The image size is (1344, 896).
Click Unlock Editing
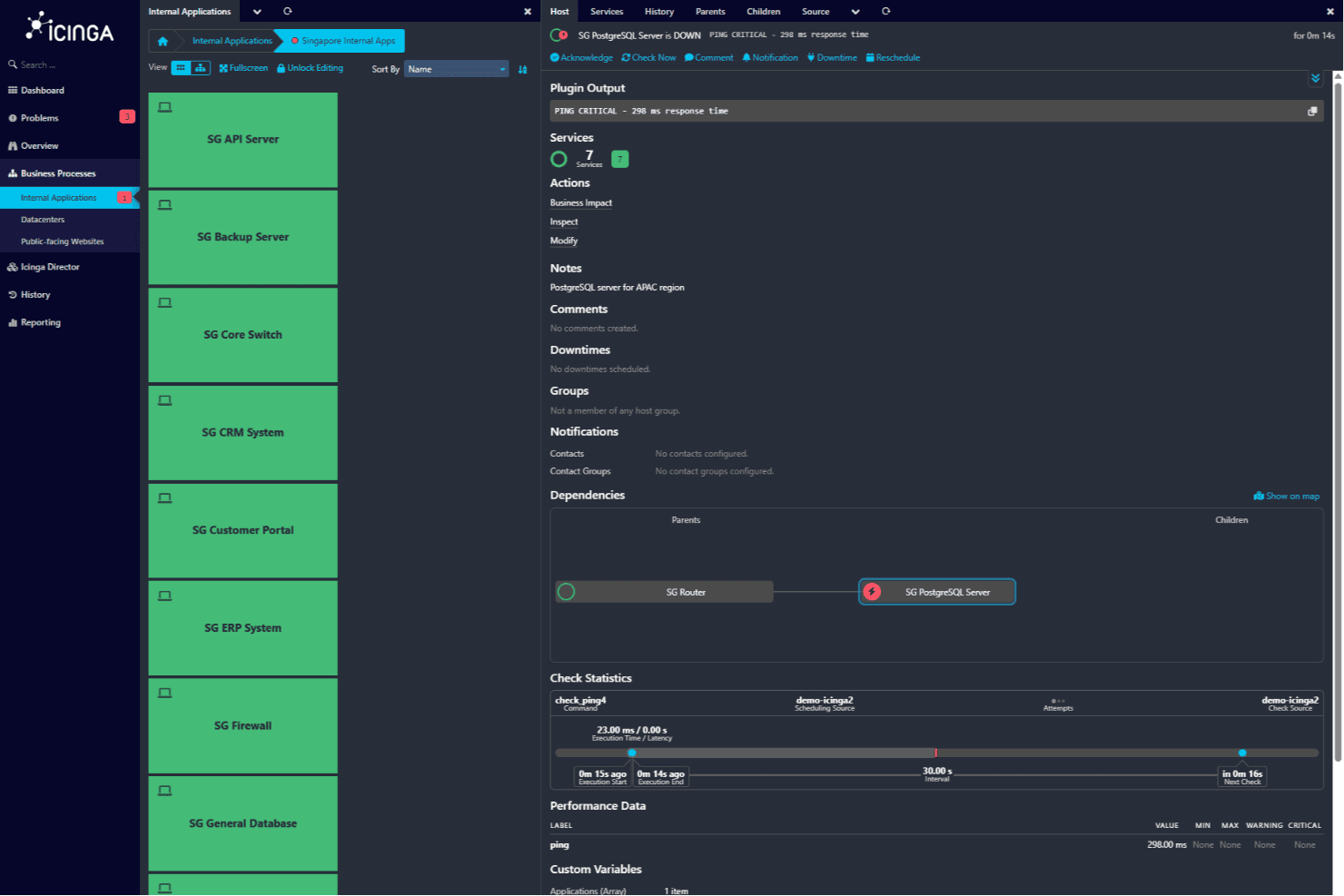311,68
